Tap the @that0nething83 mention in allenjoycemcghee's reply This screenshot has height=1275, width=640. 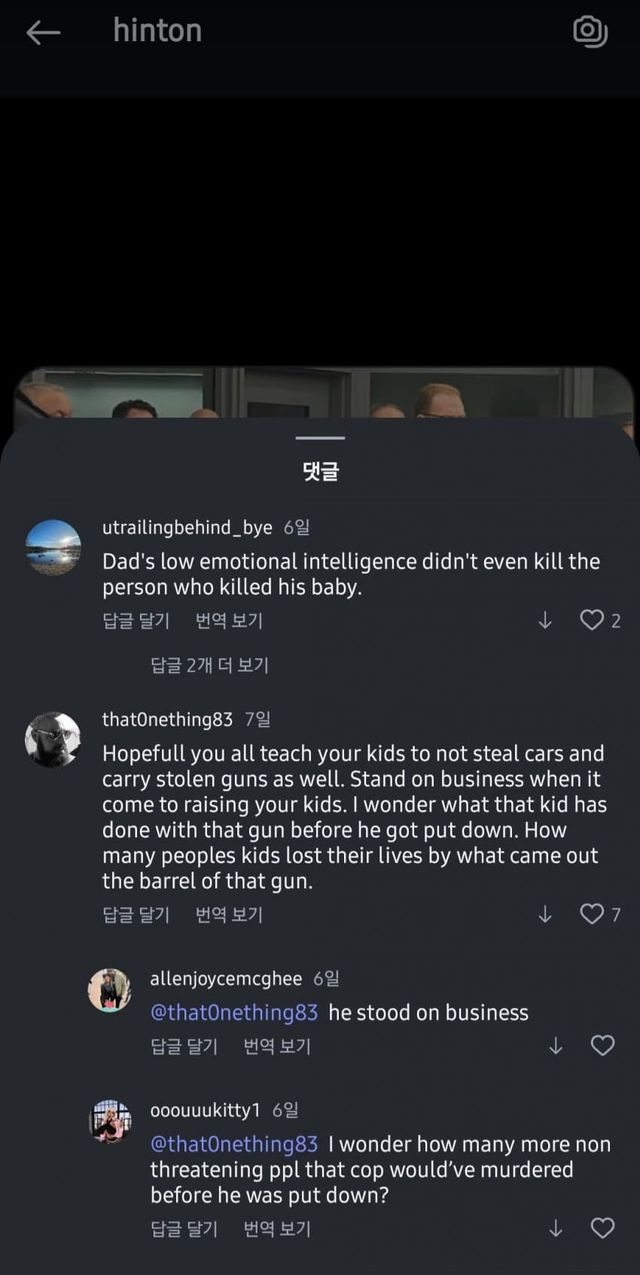(234, 1012)
